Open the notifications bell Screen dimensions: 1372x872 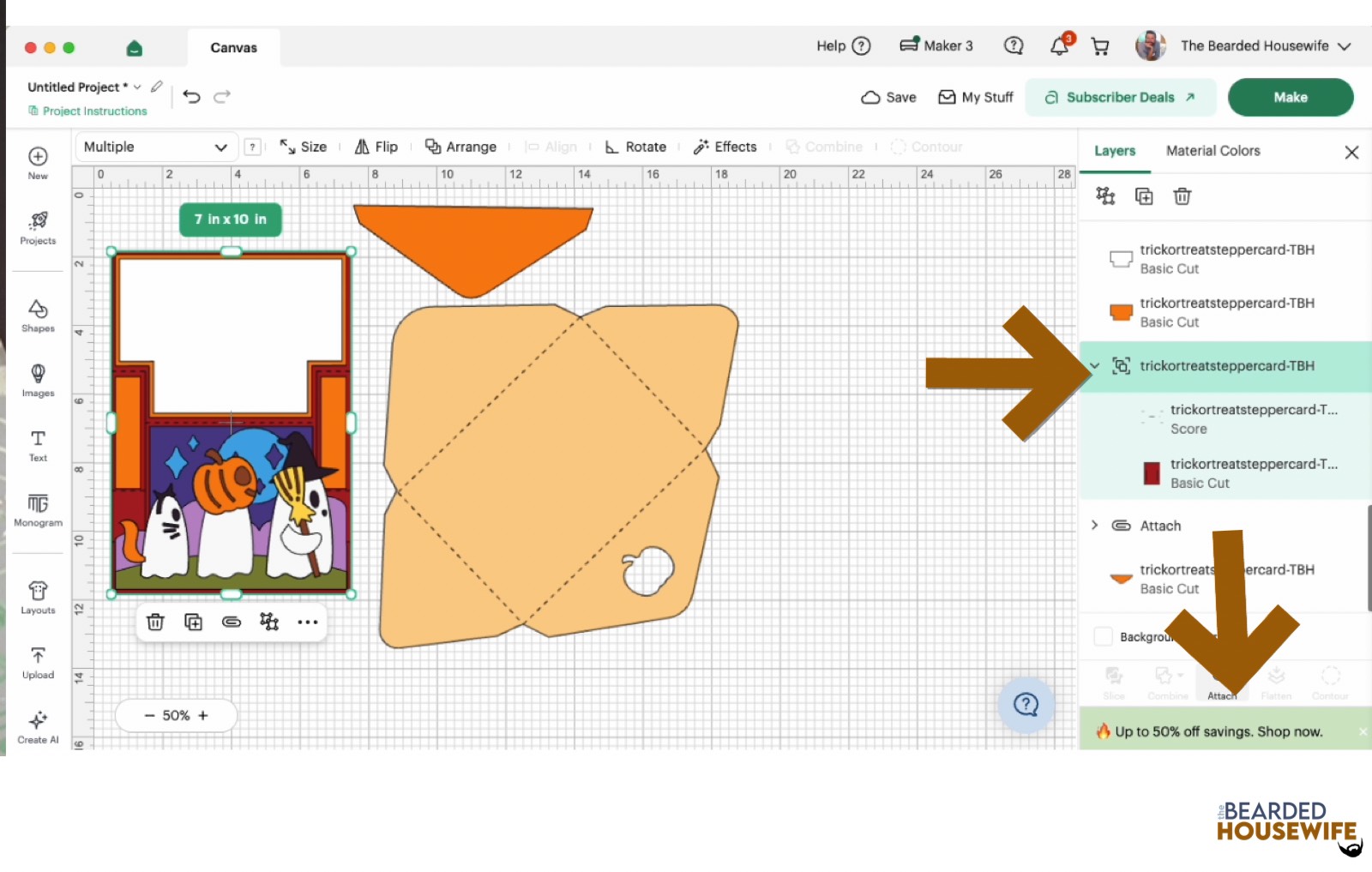(1061, 45)
